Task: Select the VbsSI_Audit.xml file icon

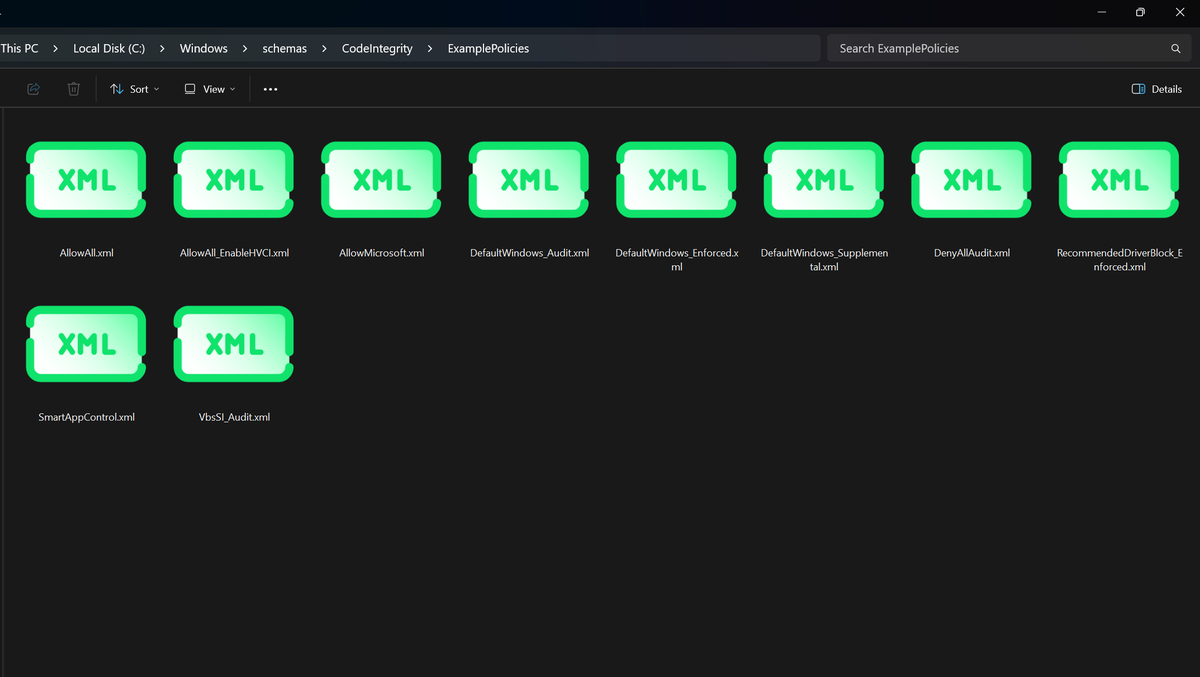Action: coord(234,344)
